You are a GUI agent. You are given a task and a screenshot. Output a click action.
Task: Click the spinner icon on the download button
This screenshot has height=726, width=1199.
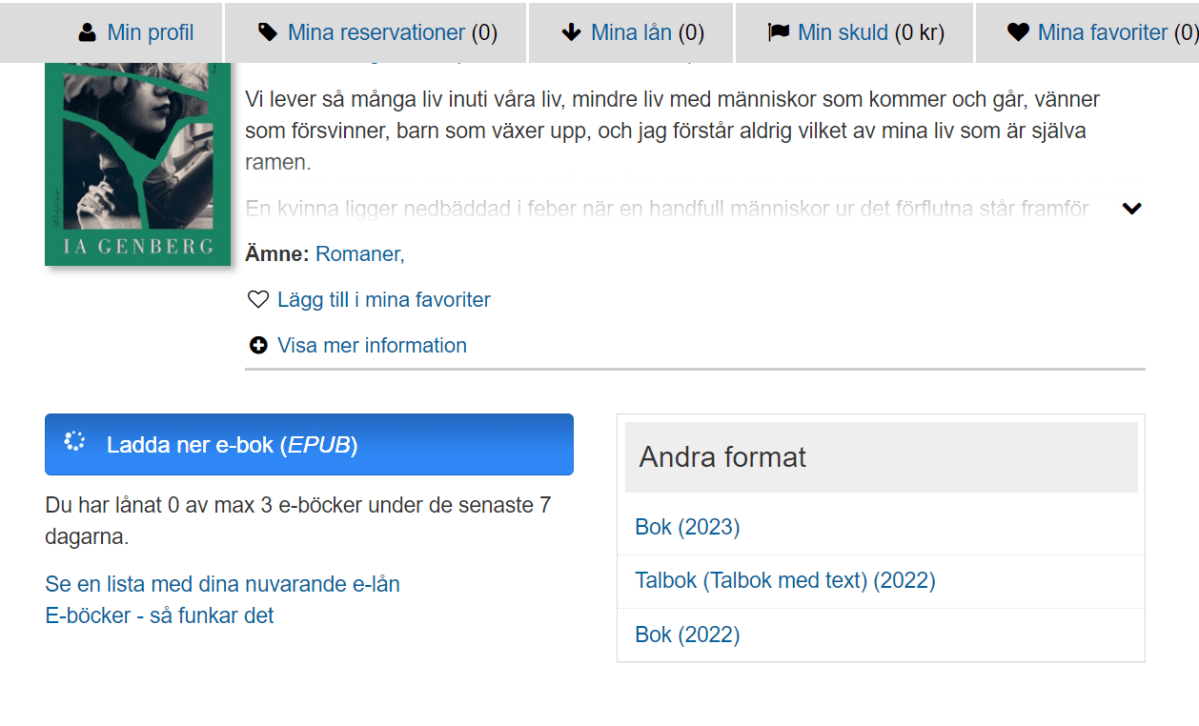pyautogui.click(x=74, y=441)
